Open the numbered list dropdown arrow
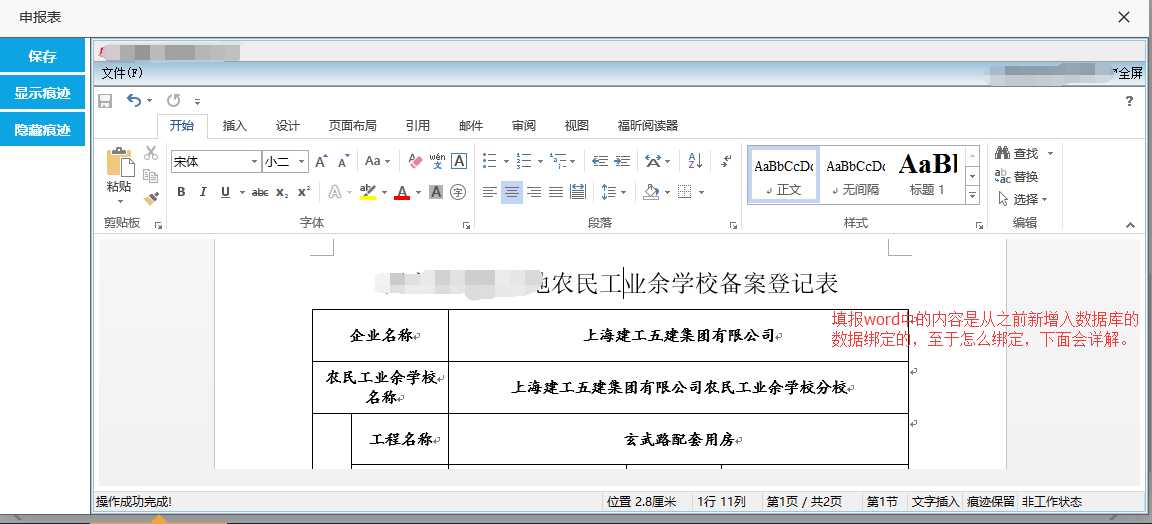Viewport: 1152px width, 524px height. coord(540,162)
